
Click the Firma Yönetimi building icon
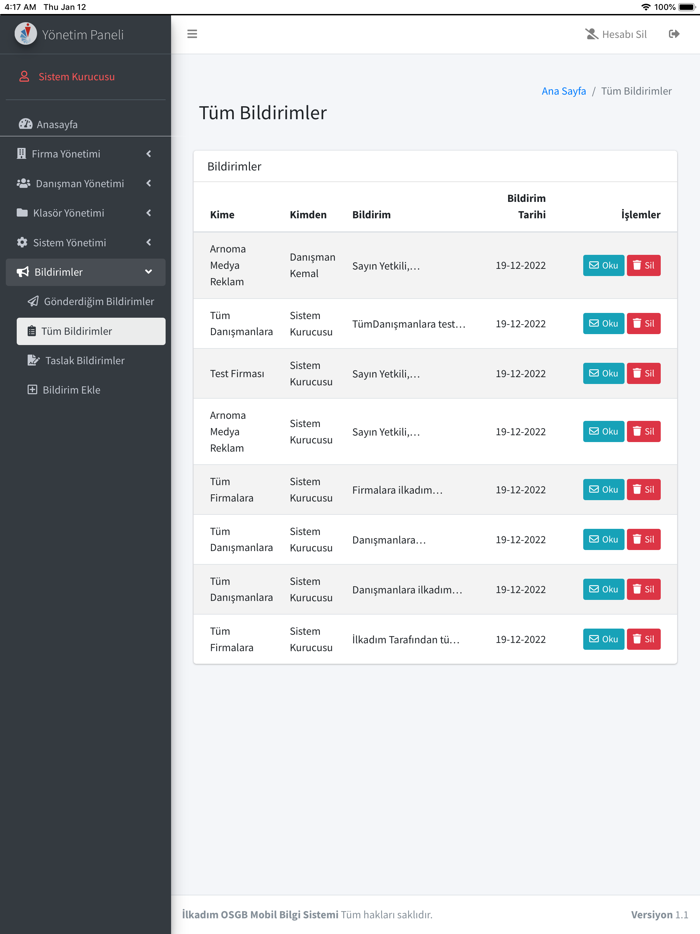(21, 154)
